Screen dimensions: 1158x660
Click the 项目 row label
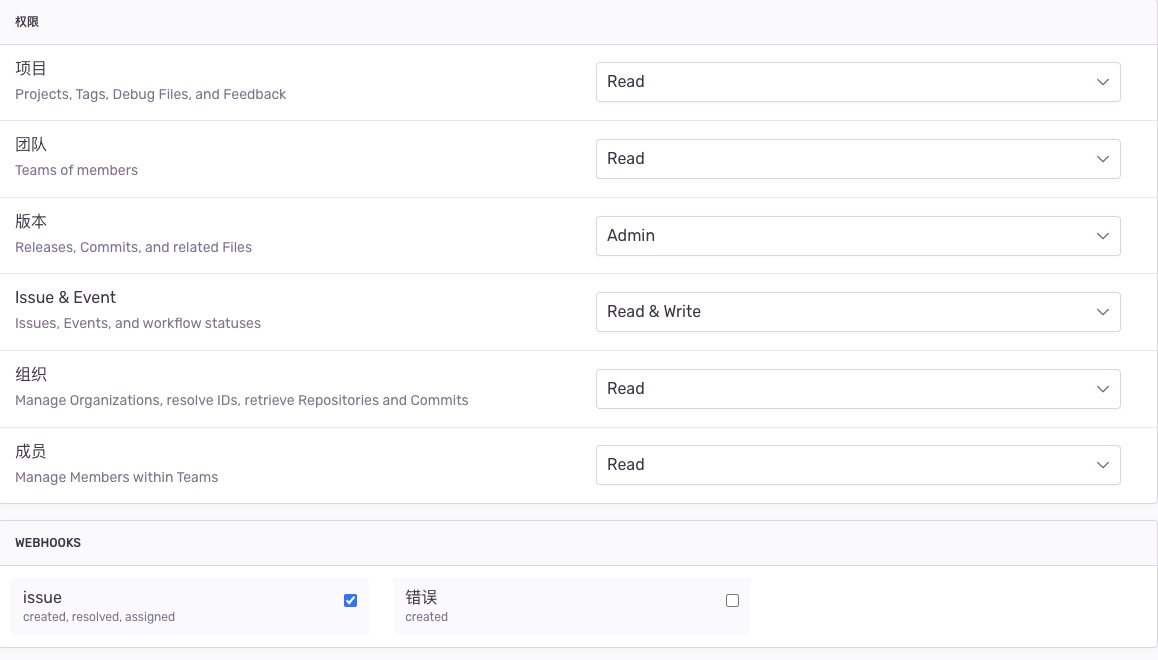31,69
